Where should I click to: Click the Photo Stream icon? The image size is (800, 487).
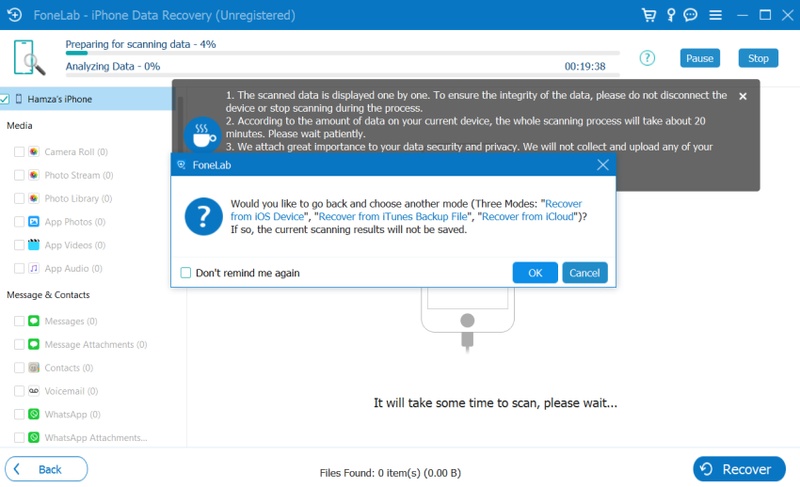[34, 175]
